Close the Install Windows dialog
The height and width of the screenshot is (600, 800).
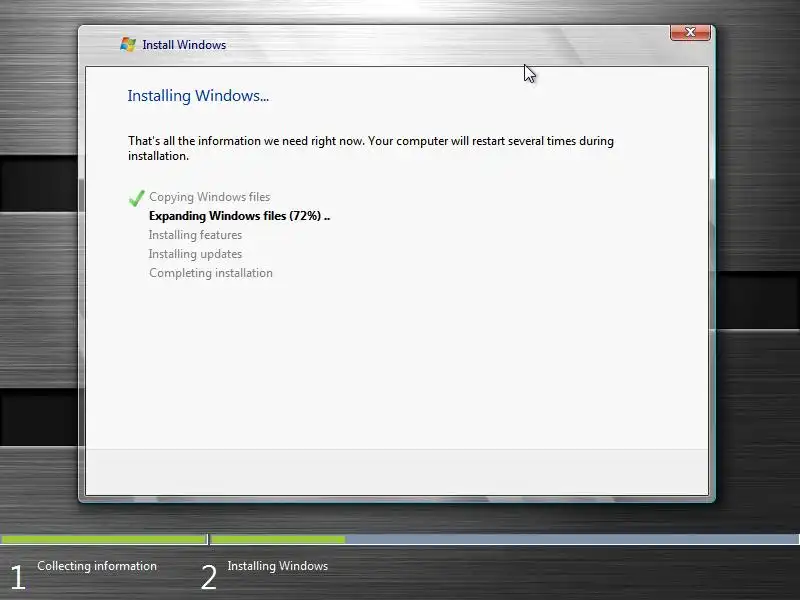click(x=690, y=32)
